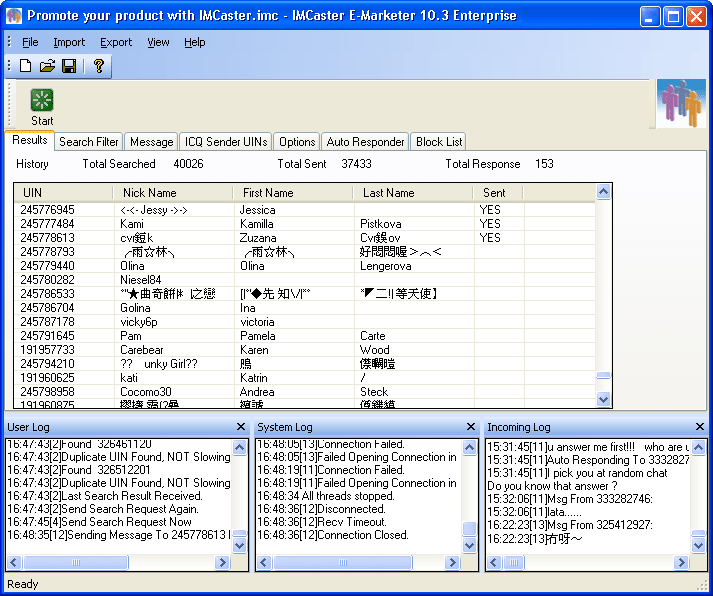Open the Import menu
Screen dimensions: 713x596
69,42
